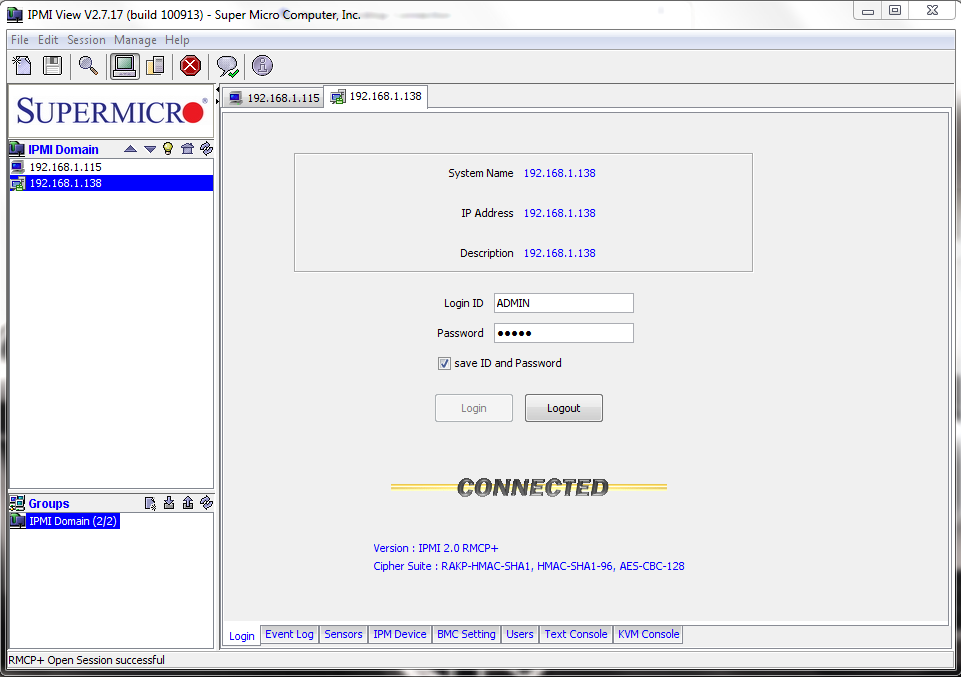Viewport: 961px width, 677px height.
Task: Click the Cipher Suite line of text
Action: click(529, 566)
